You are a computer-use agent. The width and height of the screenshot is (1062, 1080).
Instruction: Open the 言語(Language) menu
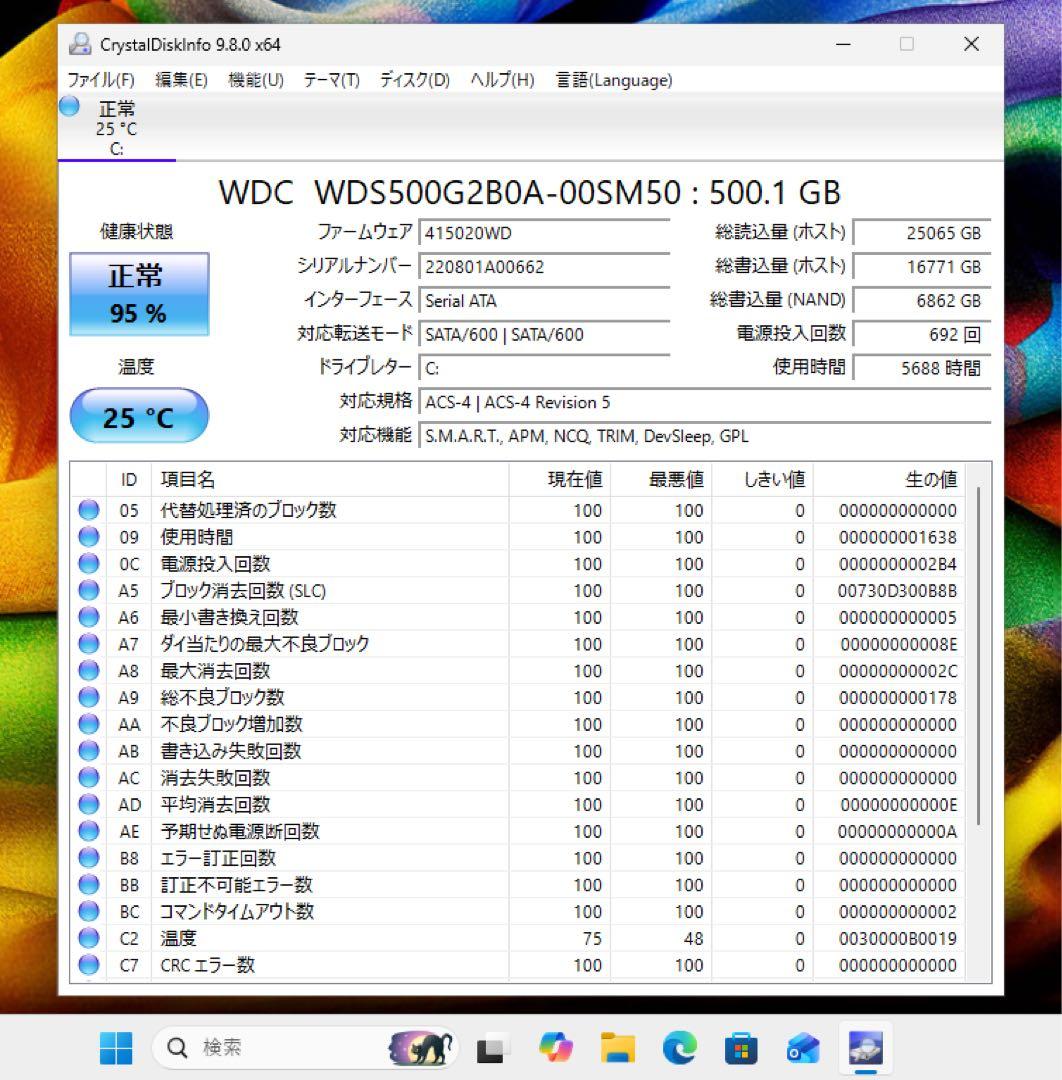(x=614, y=80)
